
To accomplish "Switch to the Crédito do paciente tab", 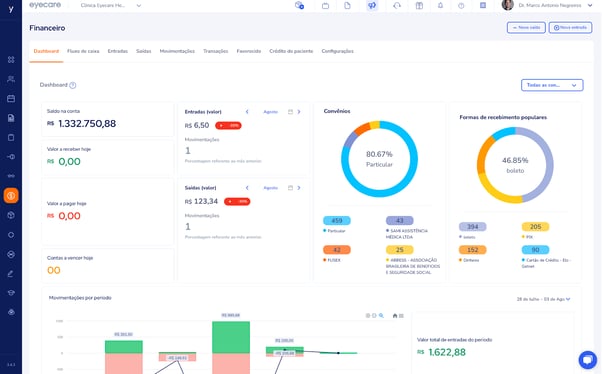I will (x=291, y=51).
